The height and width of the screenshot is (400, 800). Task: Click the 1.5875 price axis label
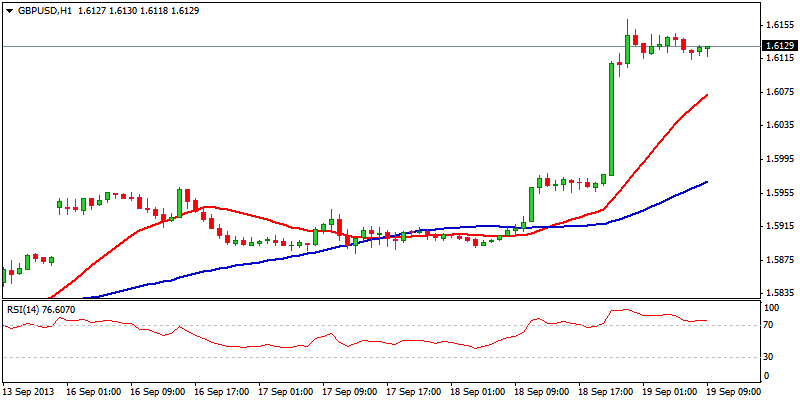pyautogui.click(x=778, y=260)
